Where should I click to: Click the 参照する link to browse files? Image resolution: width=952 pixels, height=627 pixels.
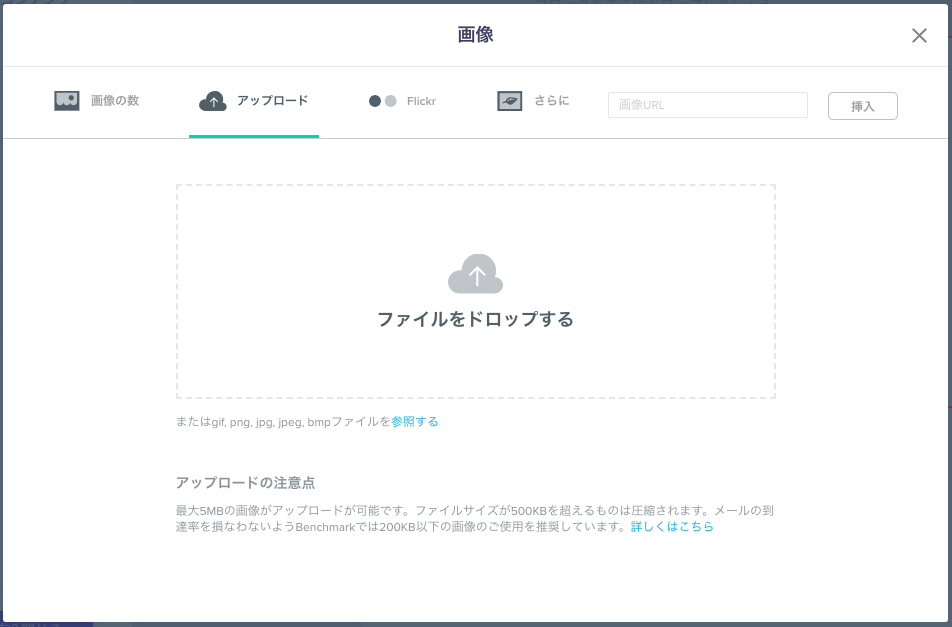(415, 422)
